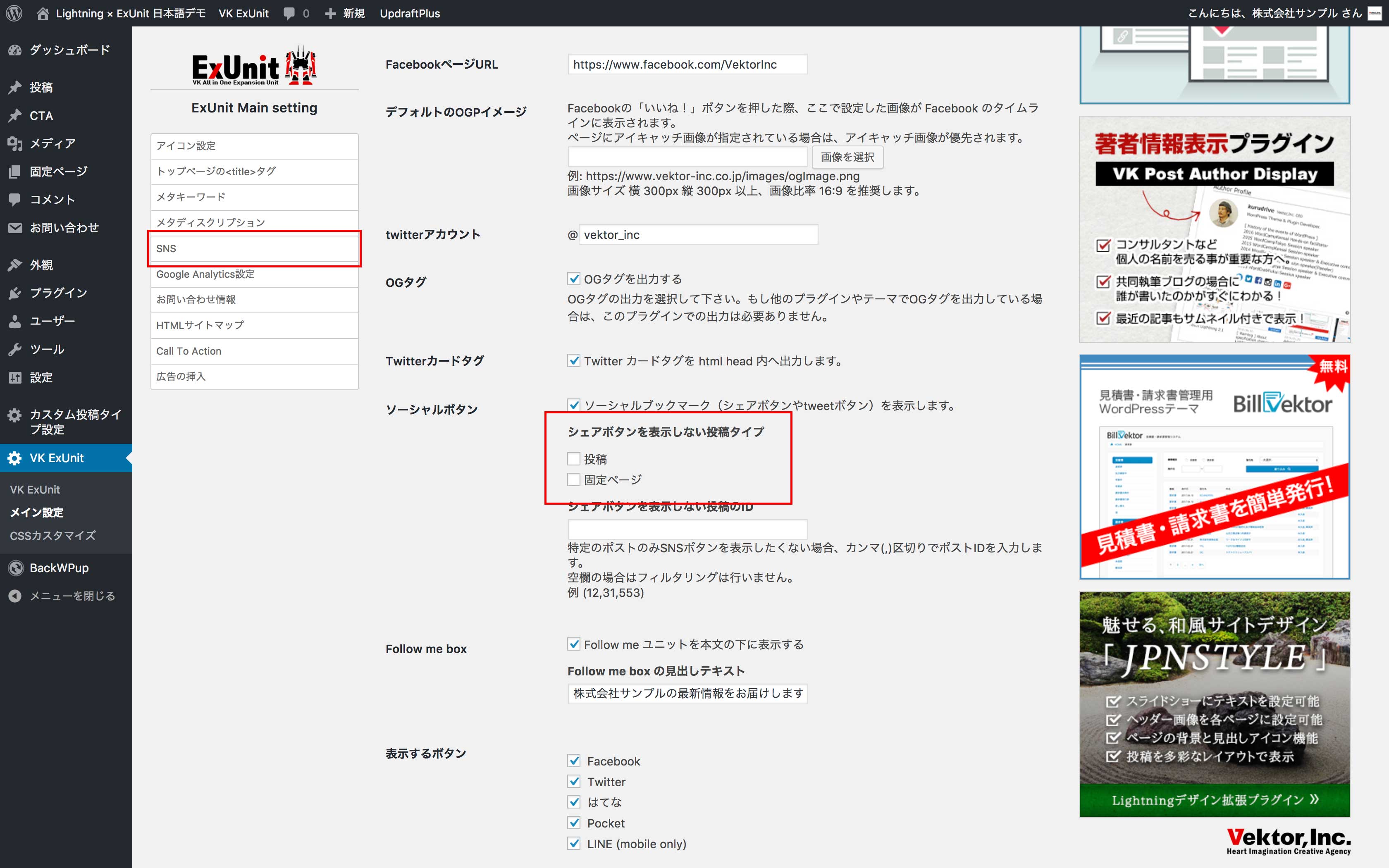Uncheck the Pocket button checkbox

pos(573,823)
